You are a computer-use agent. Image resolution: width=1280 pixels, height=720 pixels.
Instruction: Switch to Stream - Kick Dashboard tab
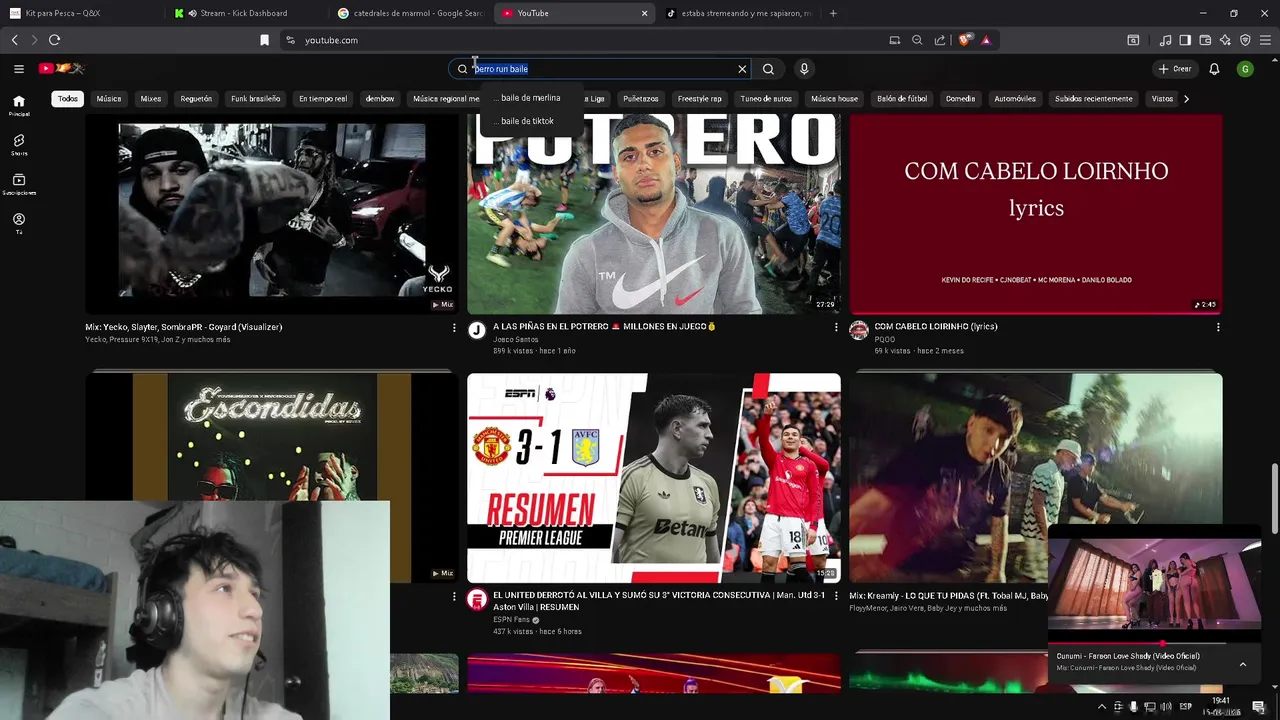(243, 13)
